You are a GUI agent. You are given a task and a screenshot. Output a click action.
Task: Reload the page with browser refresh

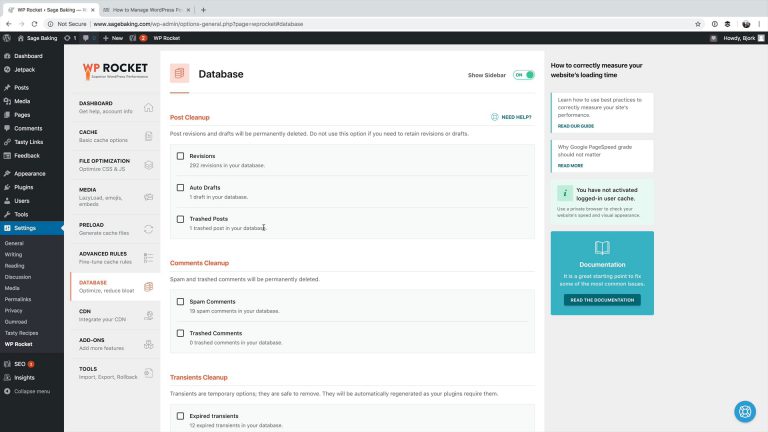(34, 24)
